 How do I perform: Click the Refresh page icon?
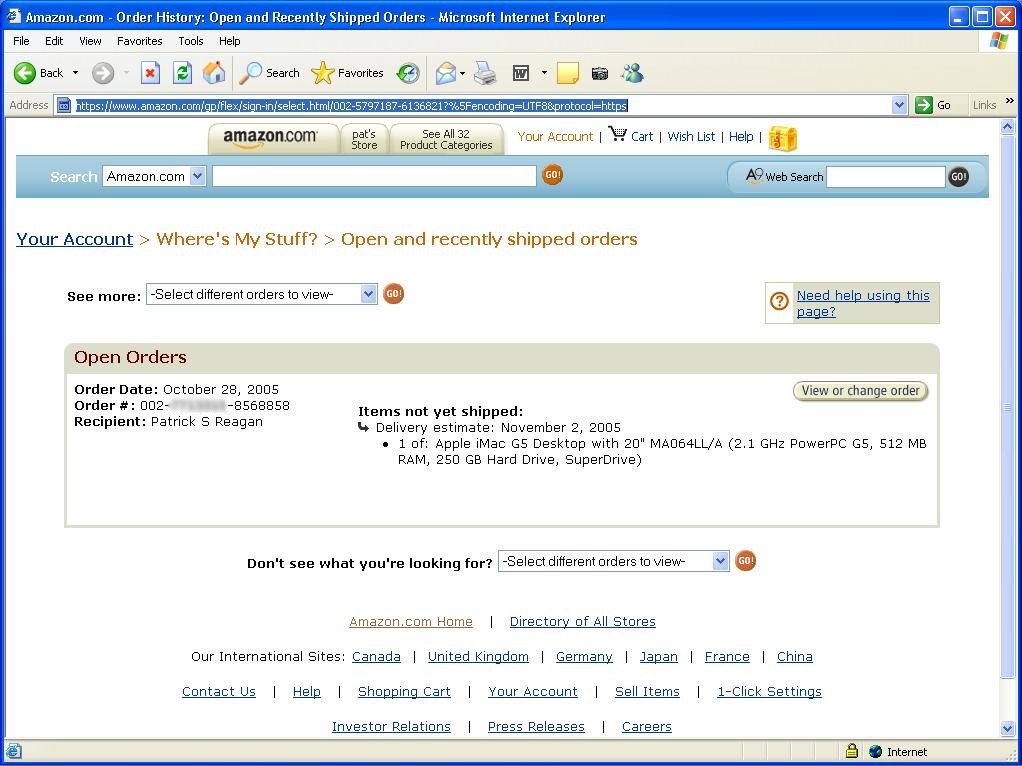tap(182, 73)
